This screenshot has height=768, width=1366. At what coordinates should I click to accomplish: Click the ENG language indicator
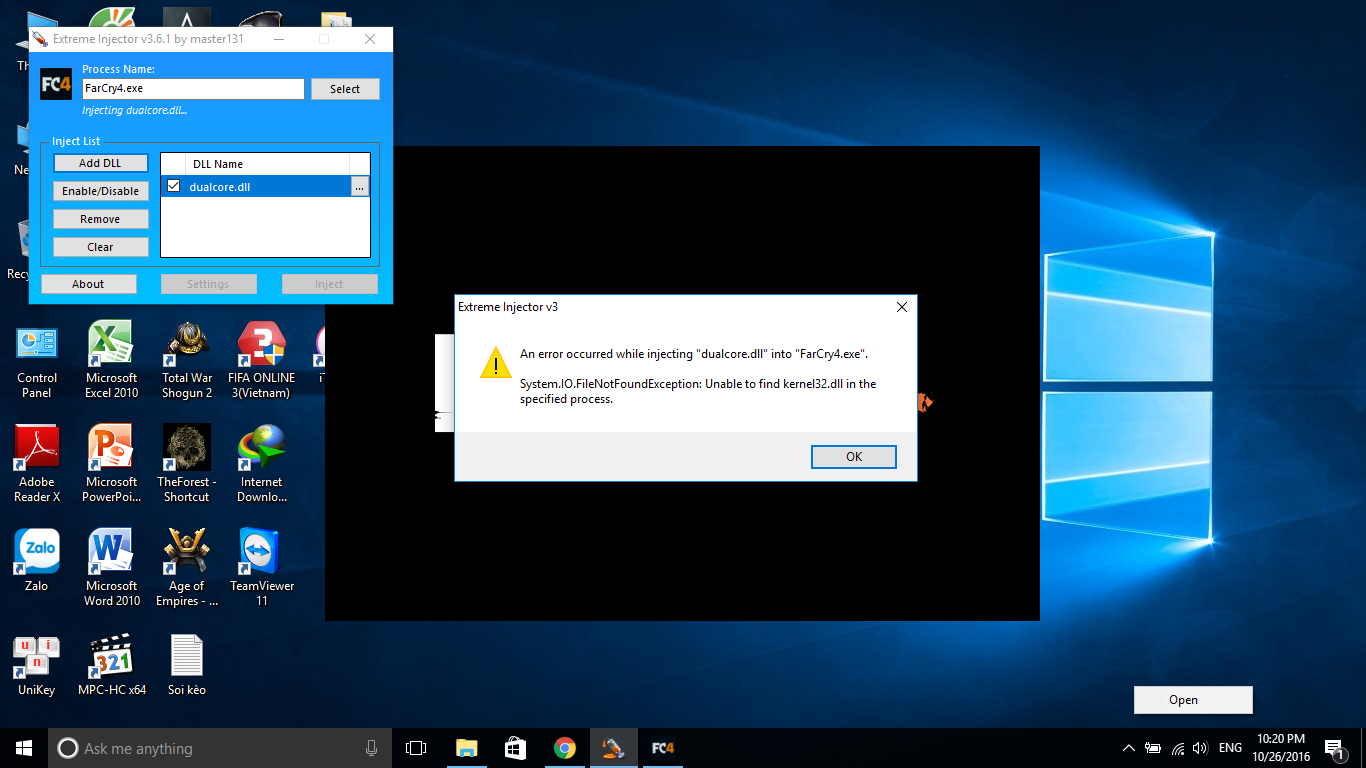pos(1231,748)
